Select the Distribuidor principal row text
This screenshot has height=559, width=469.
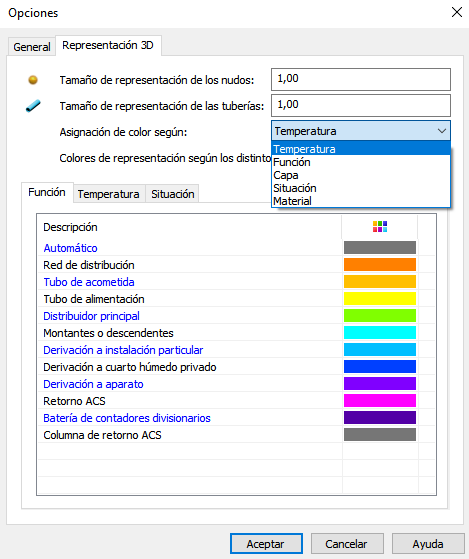pos(92,316)
